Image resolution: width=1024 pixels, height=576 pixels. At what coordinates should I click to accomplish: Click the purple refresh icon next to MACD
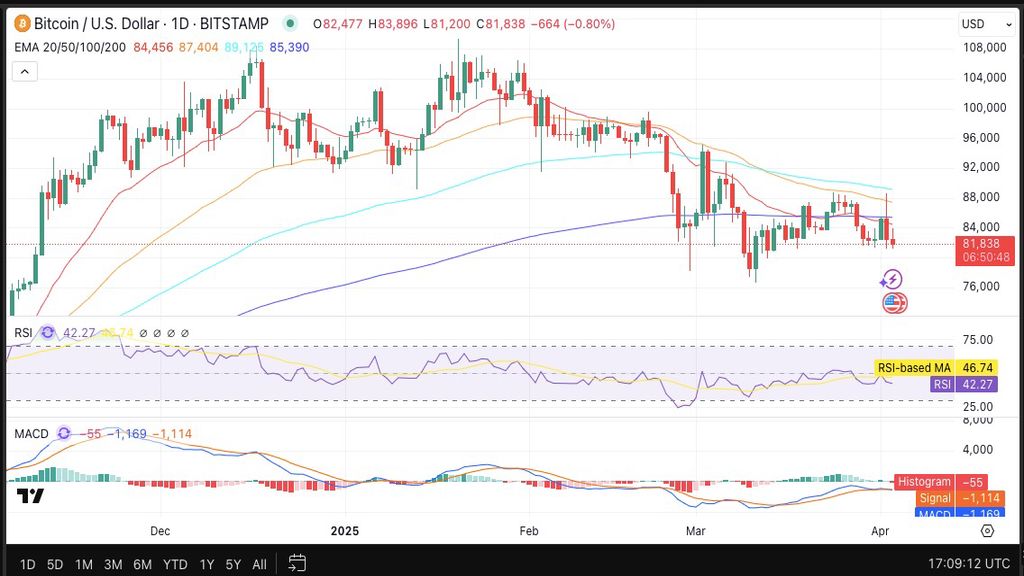pyautogui.click(x=63, y=433)
